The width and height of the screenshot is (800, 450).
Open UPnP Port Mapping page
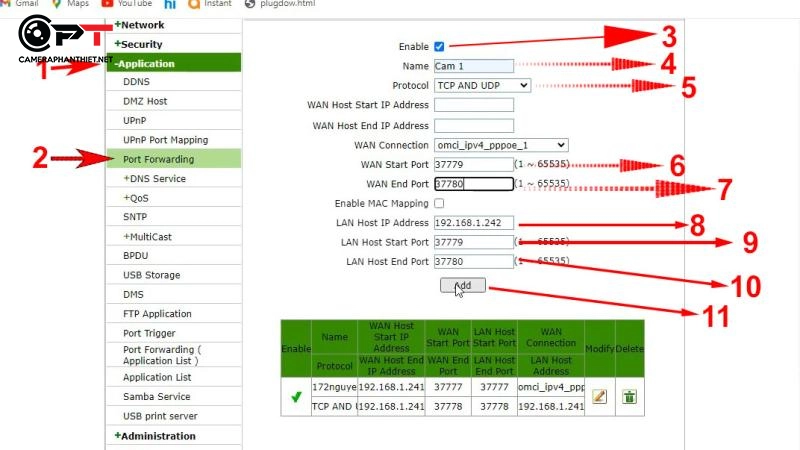[165, 139]
